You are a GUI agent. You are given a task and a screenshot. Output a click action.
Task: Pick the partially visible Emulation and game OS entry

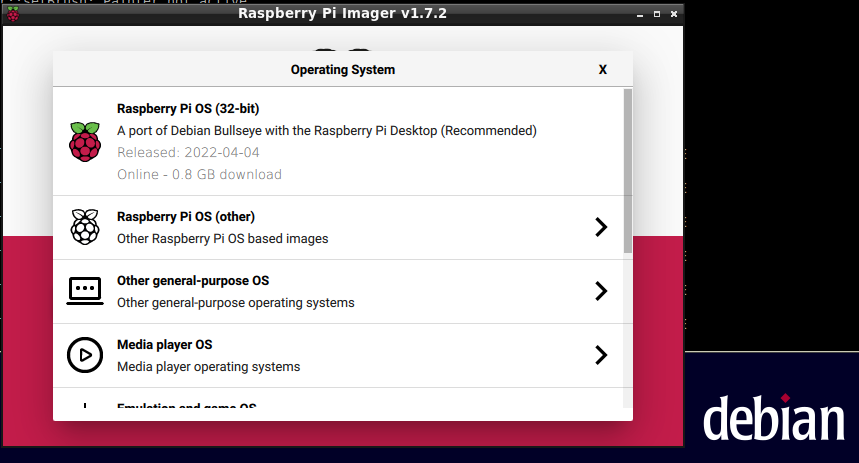pyautogui.click(x=187, y=407)
